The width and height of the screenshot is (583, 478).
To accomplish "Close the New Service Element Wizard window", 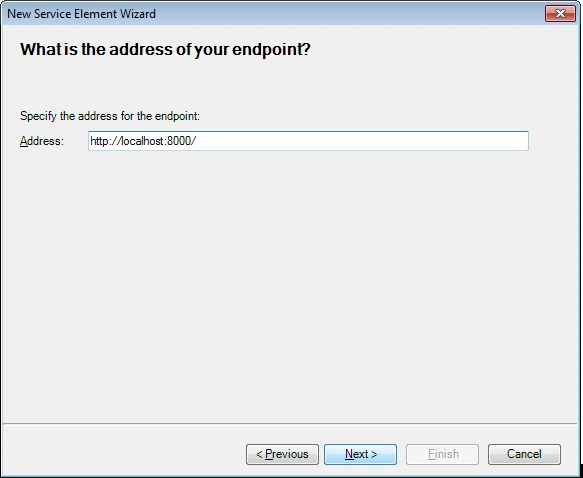I will pos(560,14).
